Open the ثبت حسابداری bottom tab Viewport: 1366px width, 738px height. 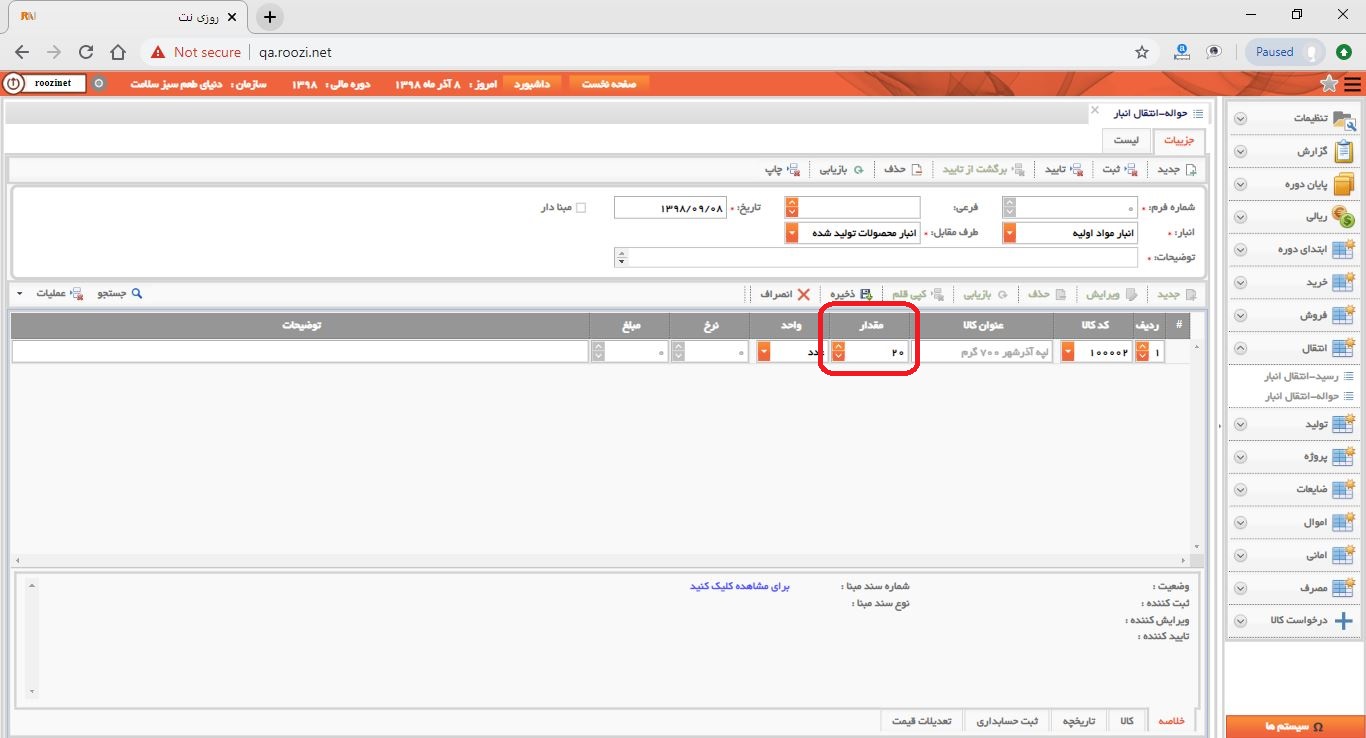[1007, 721]
